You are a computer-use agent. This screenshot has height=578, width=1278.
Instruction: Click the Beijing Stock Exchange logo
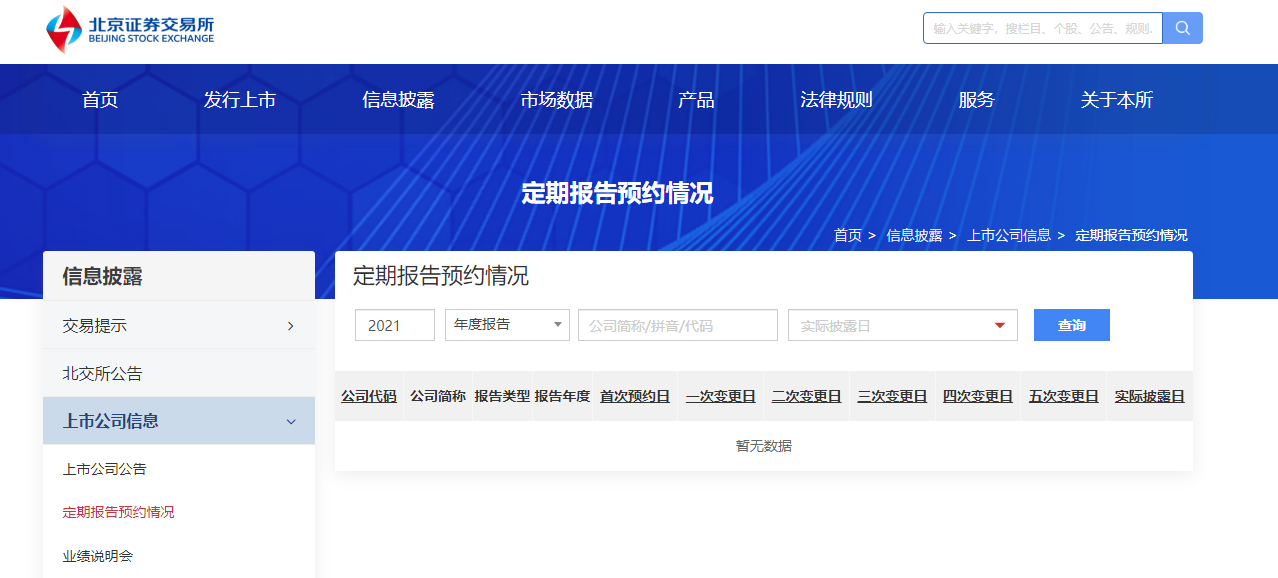click(130, 30)
